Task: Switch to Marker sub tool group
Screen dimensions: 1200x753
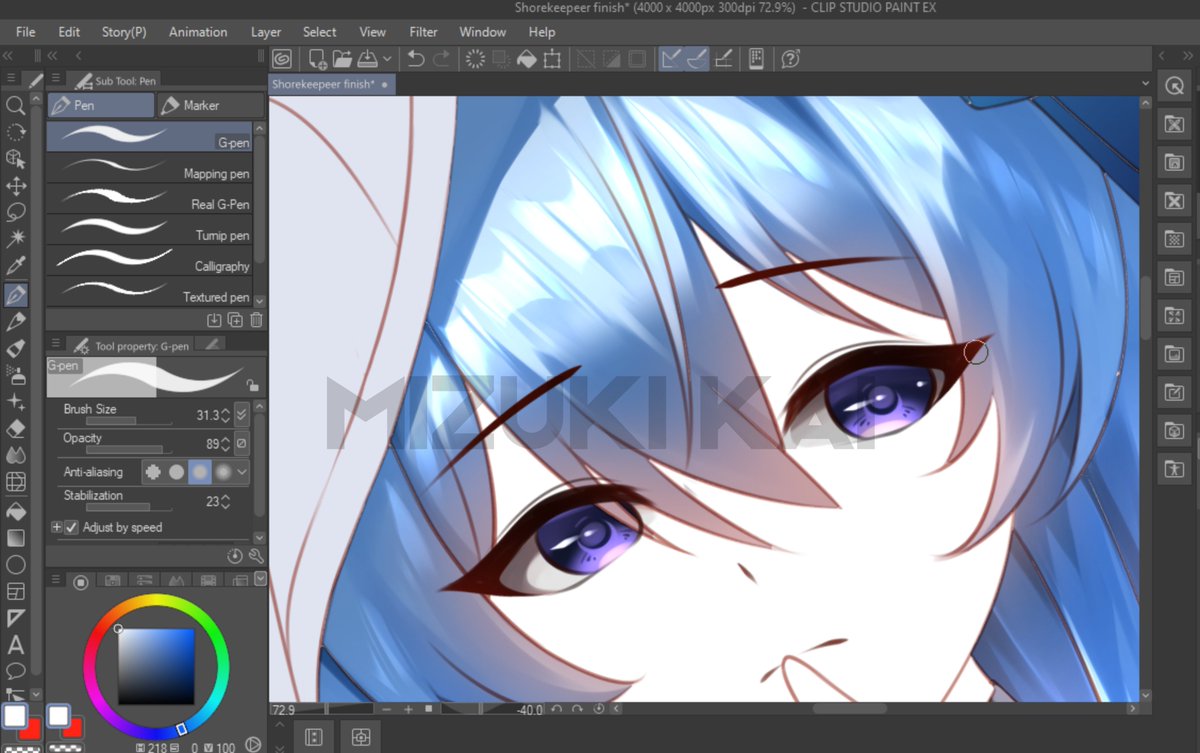Action: 210,105
